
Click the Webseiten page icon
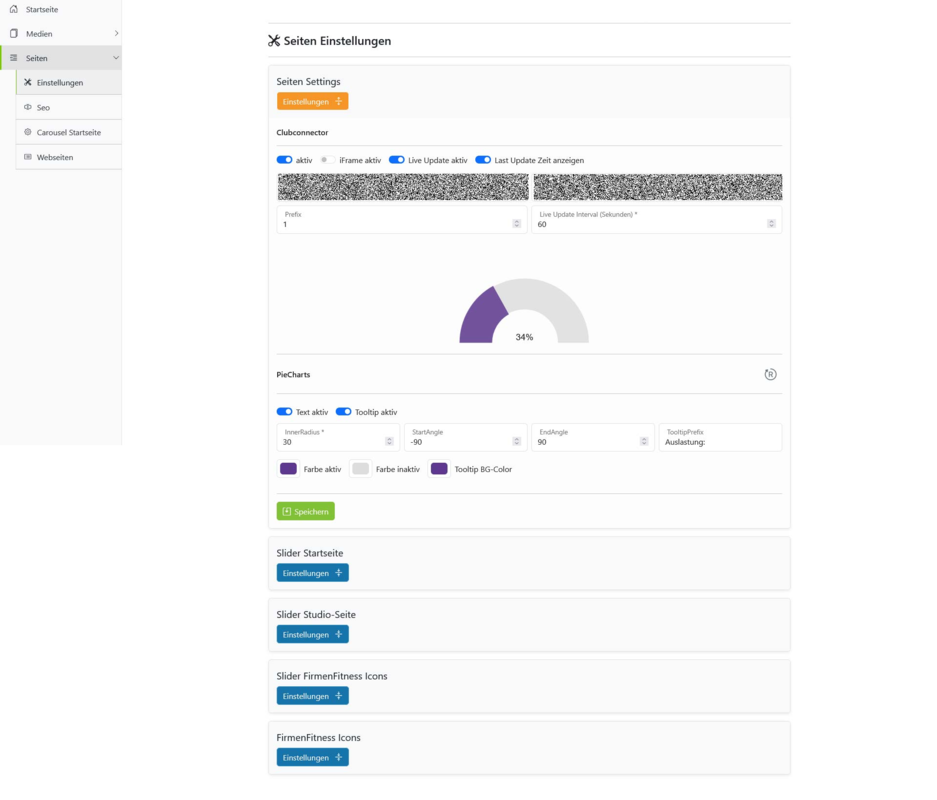(x=27, y=157)
